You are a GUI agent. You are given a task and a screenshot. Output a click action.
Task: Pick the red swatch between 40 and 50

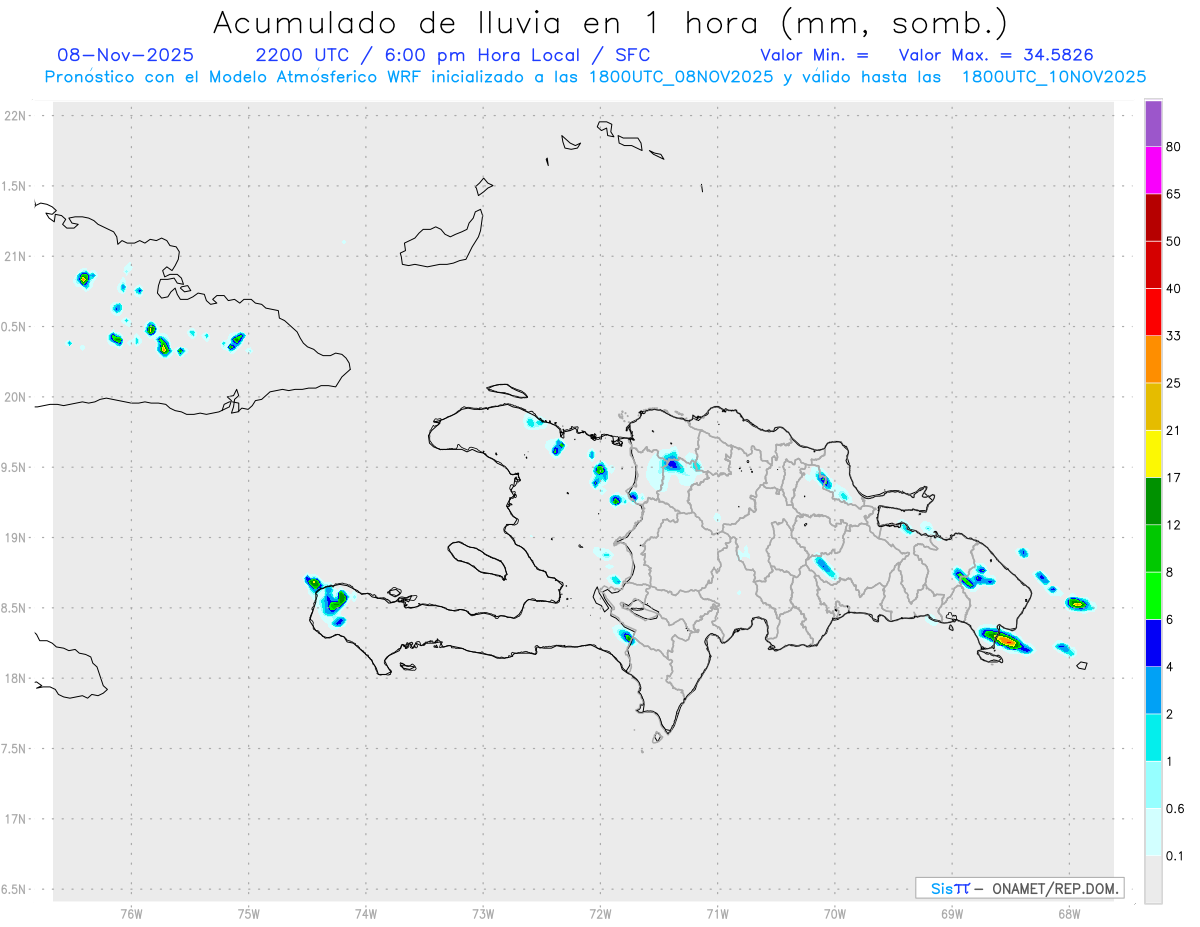(x=1153, y=265)
